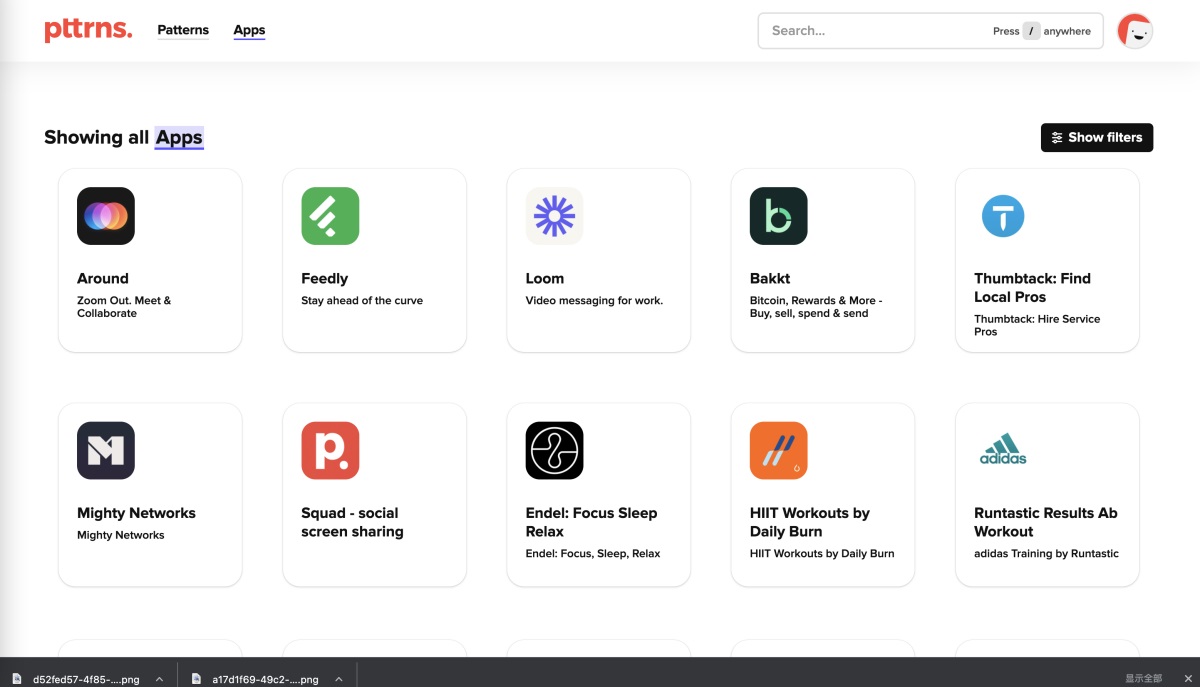
Task: Open the Mighty Networks app icon
Action: coord(106,451)
